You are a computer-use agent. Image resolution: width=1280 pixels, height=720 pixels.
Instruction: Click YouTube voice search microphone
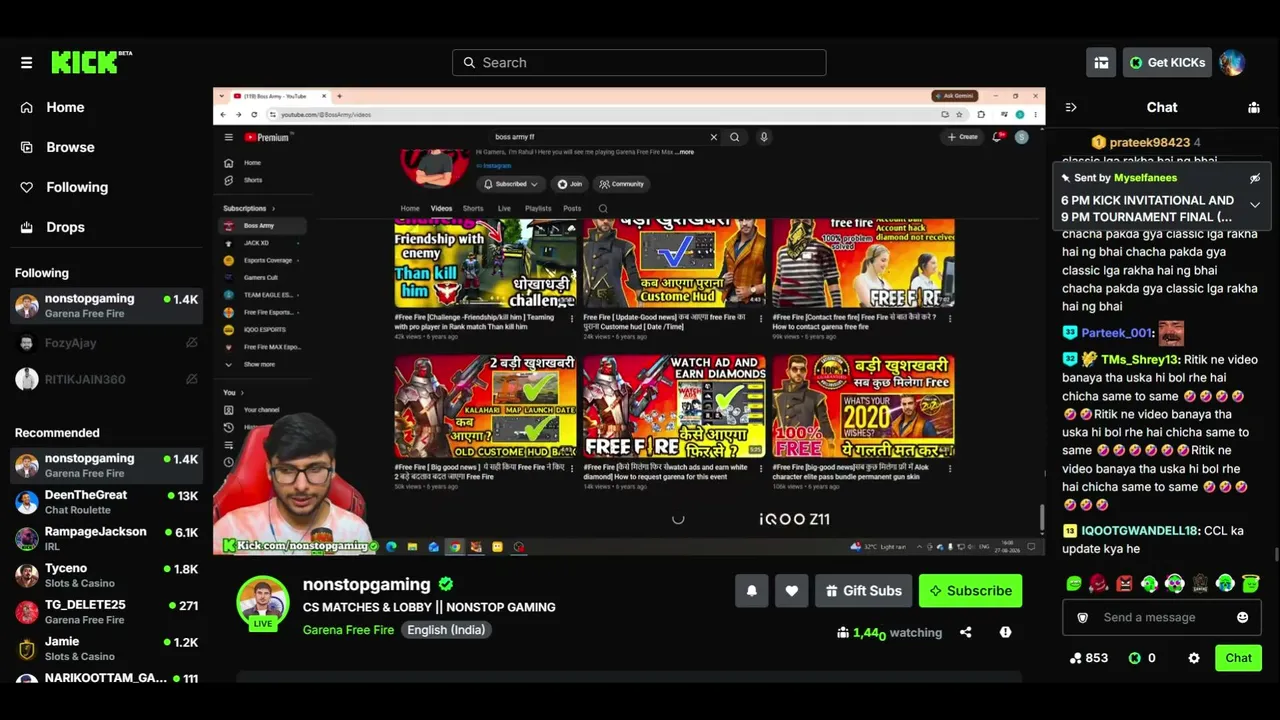[x=763, y=137]
